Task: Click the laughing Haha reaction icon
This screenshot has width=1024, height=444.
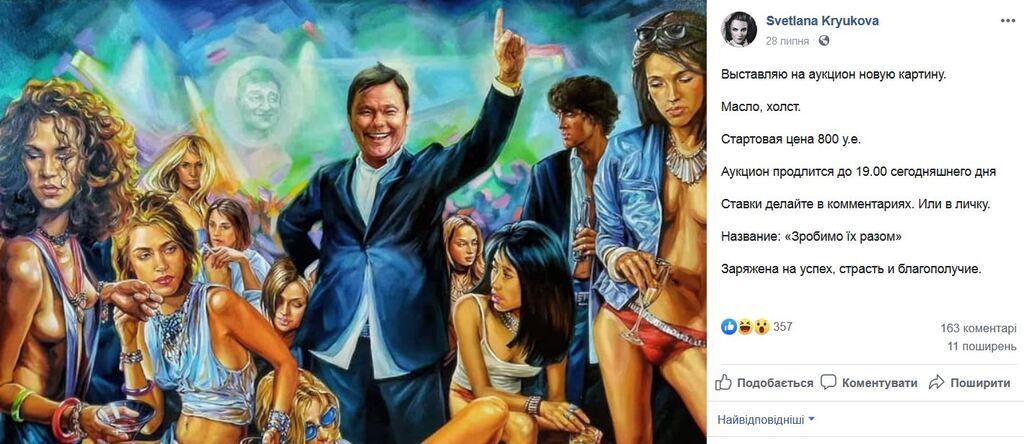Action: [745, 326]
